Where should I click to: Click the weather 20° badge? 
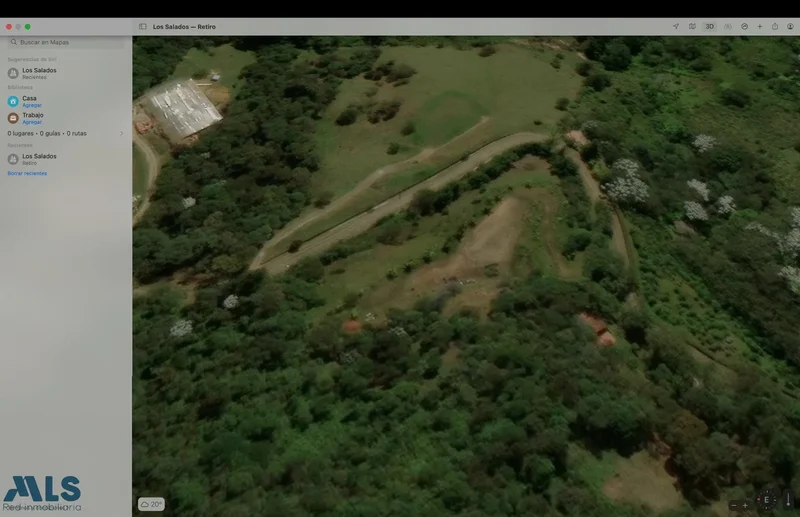coord(151,504)
